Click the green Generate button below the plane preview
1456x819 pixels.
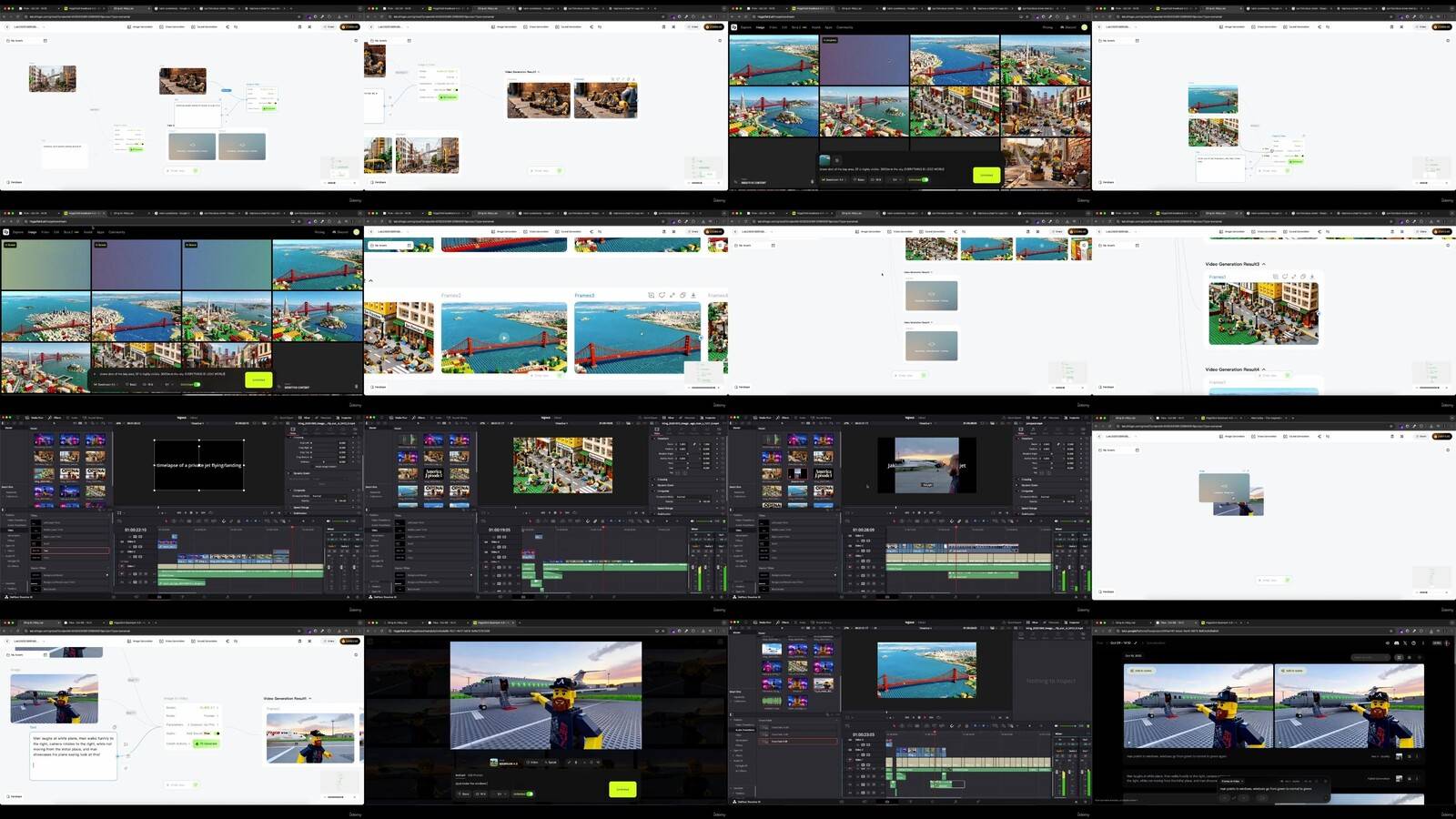click(x=622, y=789)
